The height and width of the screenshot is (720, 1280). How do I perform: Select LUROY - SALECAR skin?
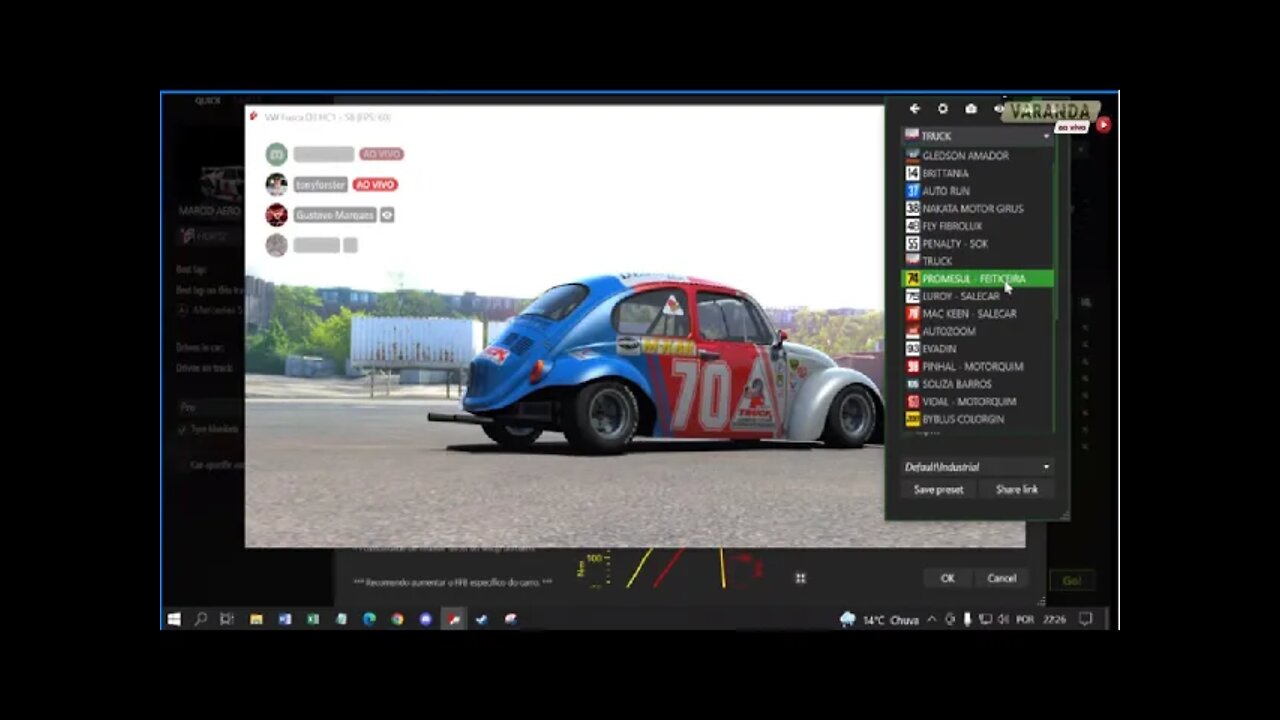(978, 296)
